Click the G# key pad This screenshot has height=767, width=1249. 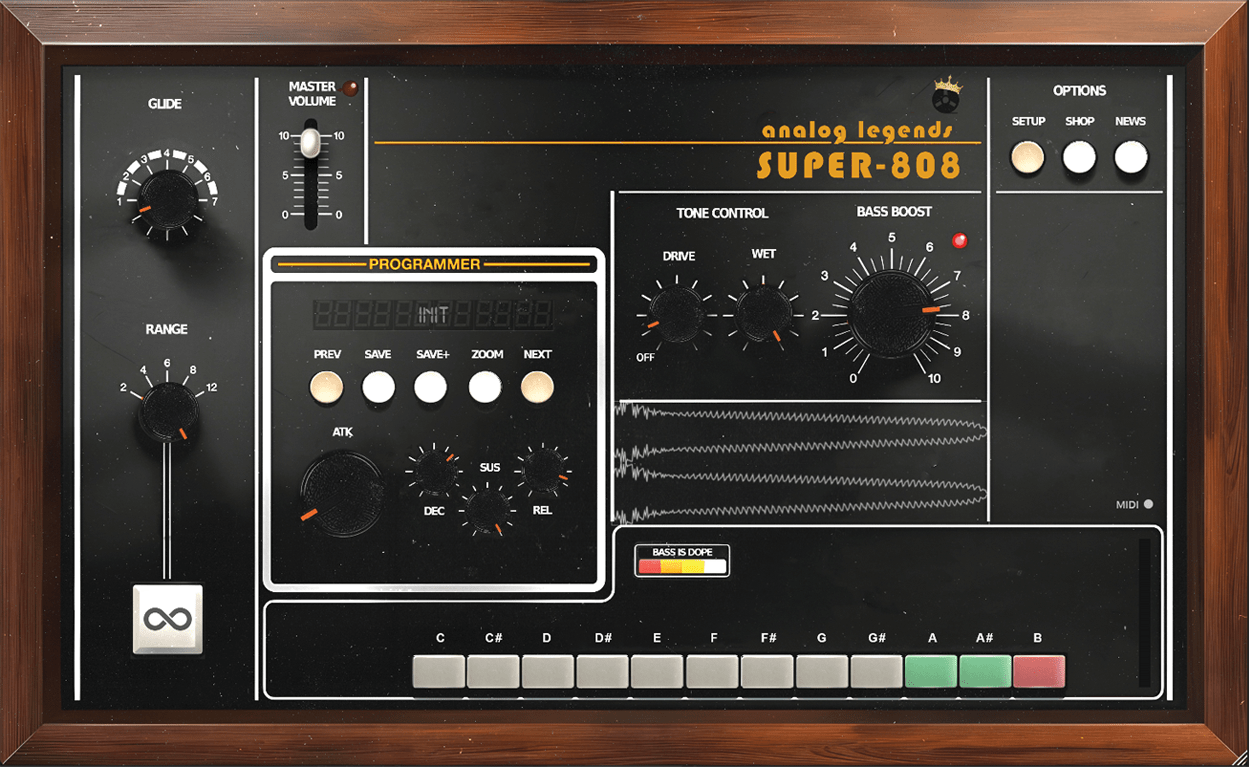(877, 671)
